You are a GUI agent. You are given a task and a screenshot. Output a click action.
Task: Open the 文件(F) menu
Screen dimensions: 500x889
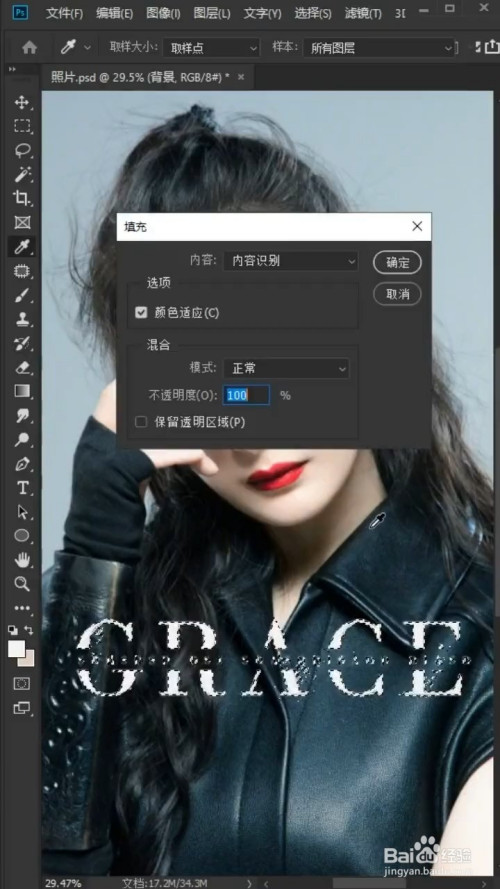click(x=64, y=13)
